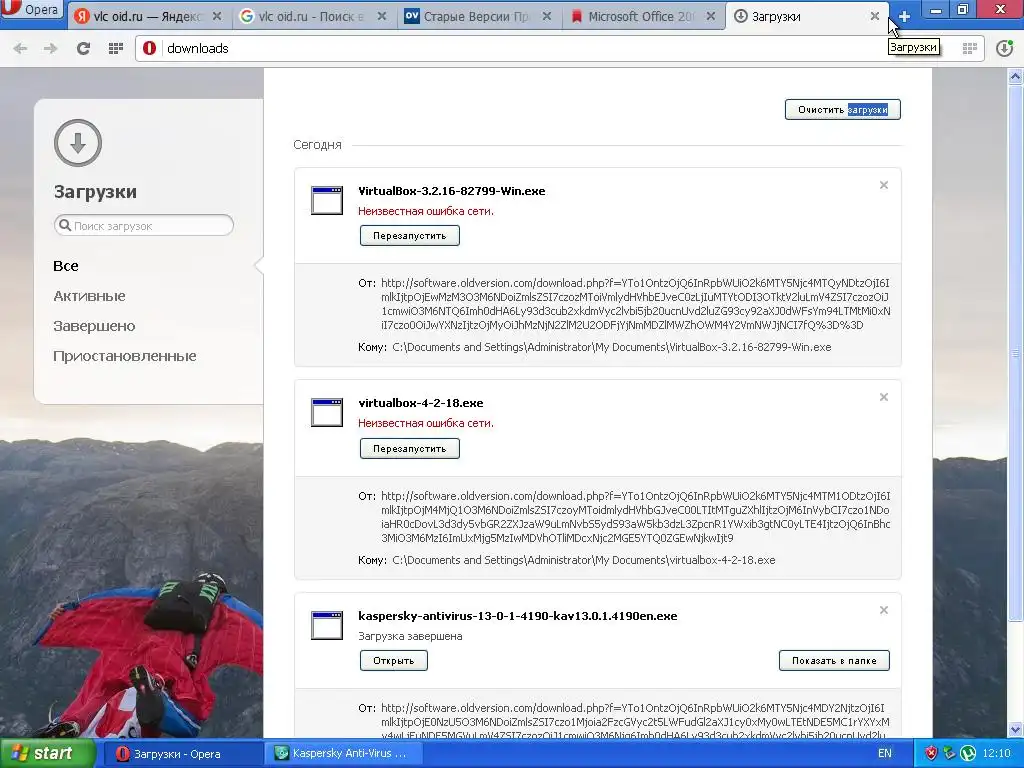Close the Яндекс vlc oid.ru tab

point(217,16)
